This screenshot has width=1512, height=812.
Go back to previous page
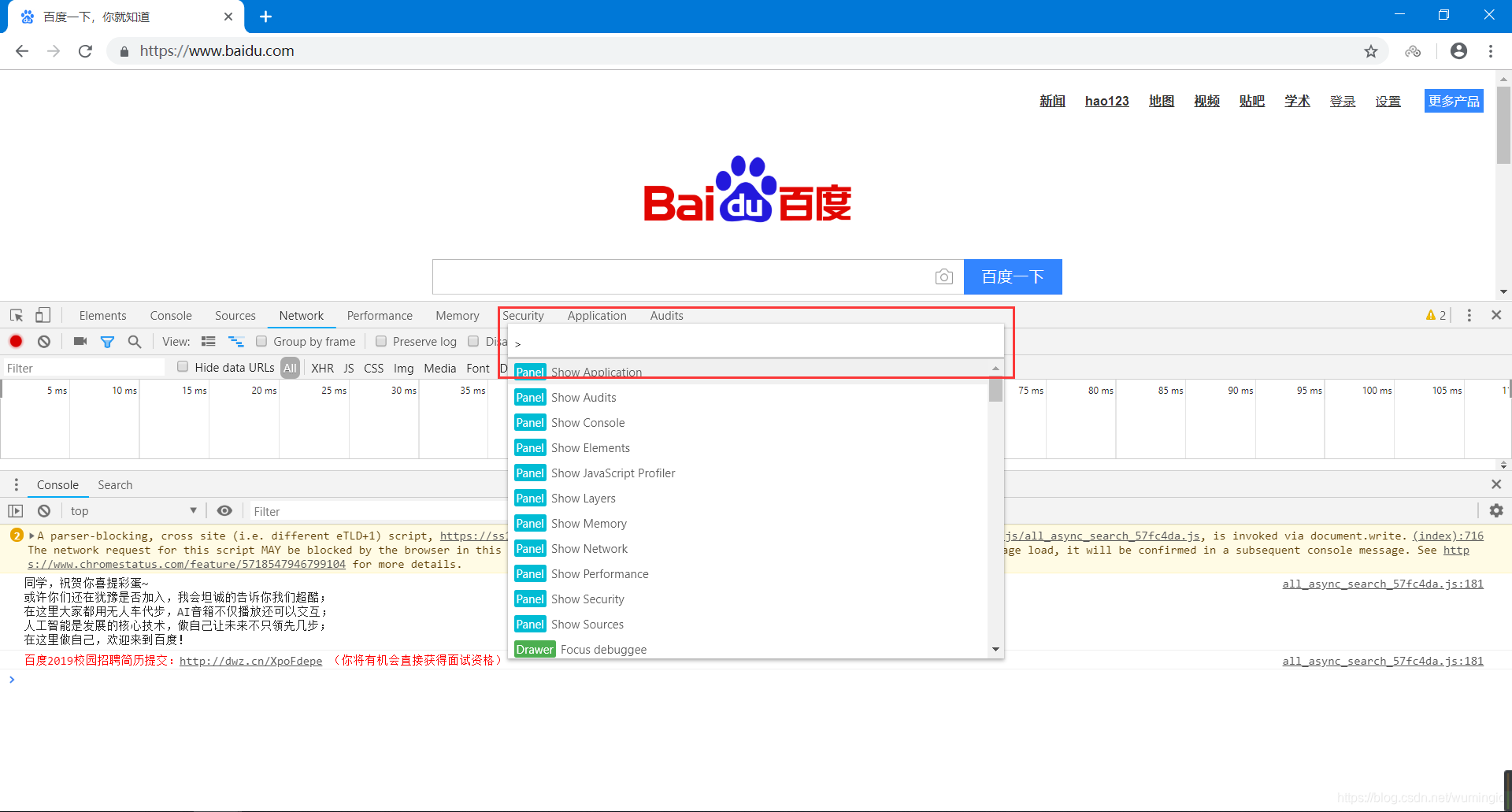click(22, 51)
